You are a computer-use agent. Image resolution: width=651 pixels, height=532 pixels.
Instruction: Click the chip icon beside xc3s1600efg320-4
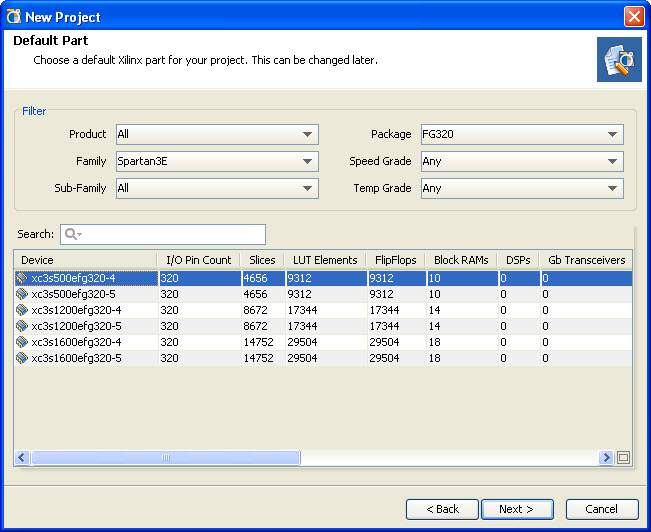pyautogui.click(x=22, y=342)
